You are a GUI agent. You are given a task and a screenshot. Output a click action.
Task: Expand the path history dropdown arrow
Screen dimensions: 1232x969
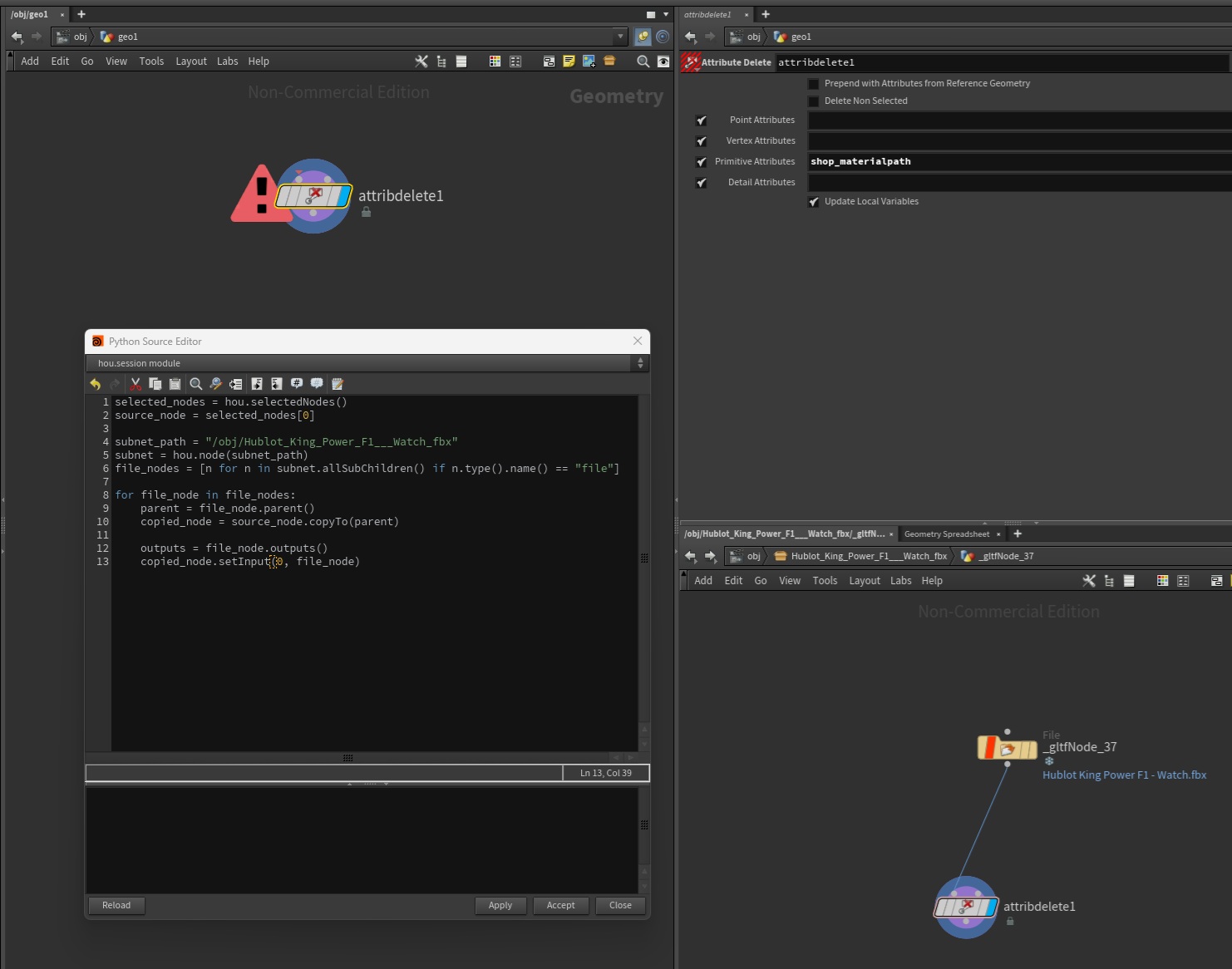620,37
